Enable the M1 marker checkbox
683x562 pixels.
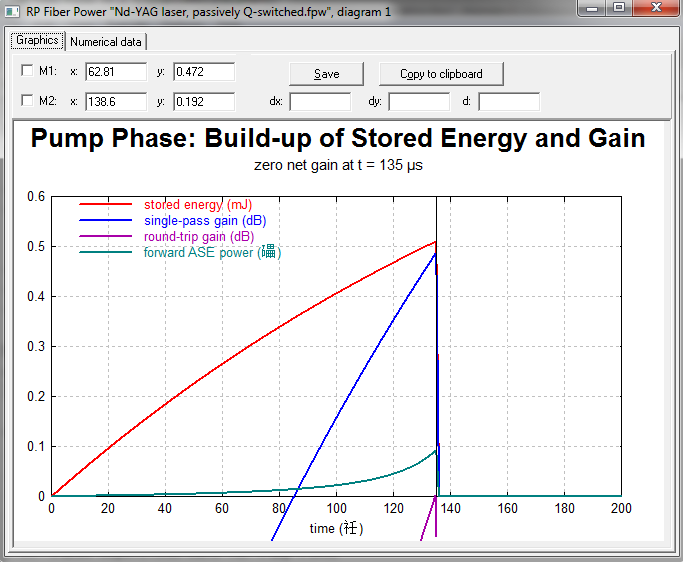pos(27,72)
